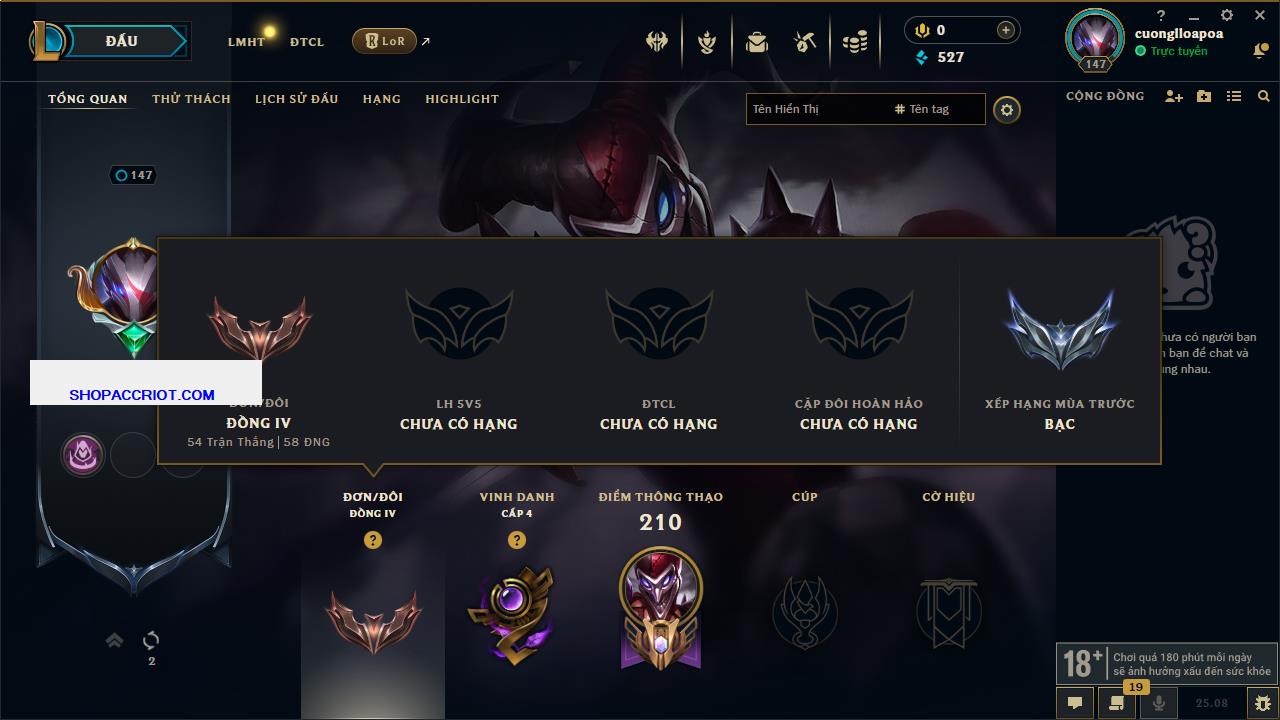This screenshot has width=1280, height=720.
Task: Open profile search settings gear
Action: (x=1007, y=109)
